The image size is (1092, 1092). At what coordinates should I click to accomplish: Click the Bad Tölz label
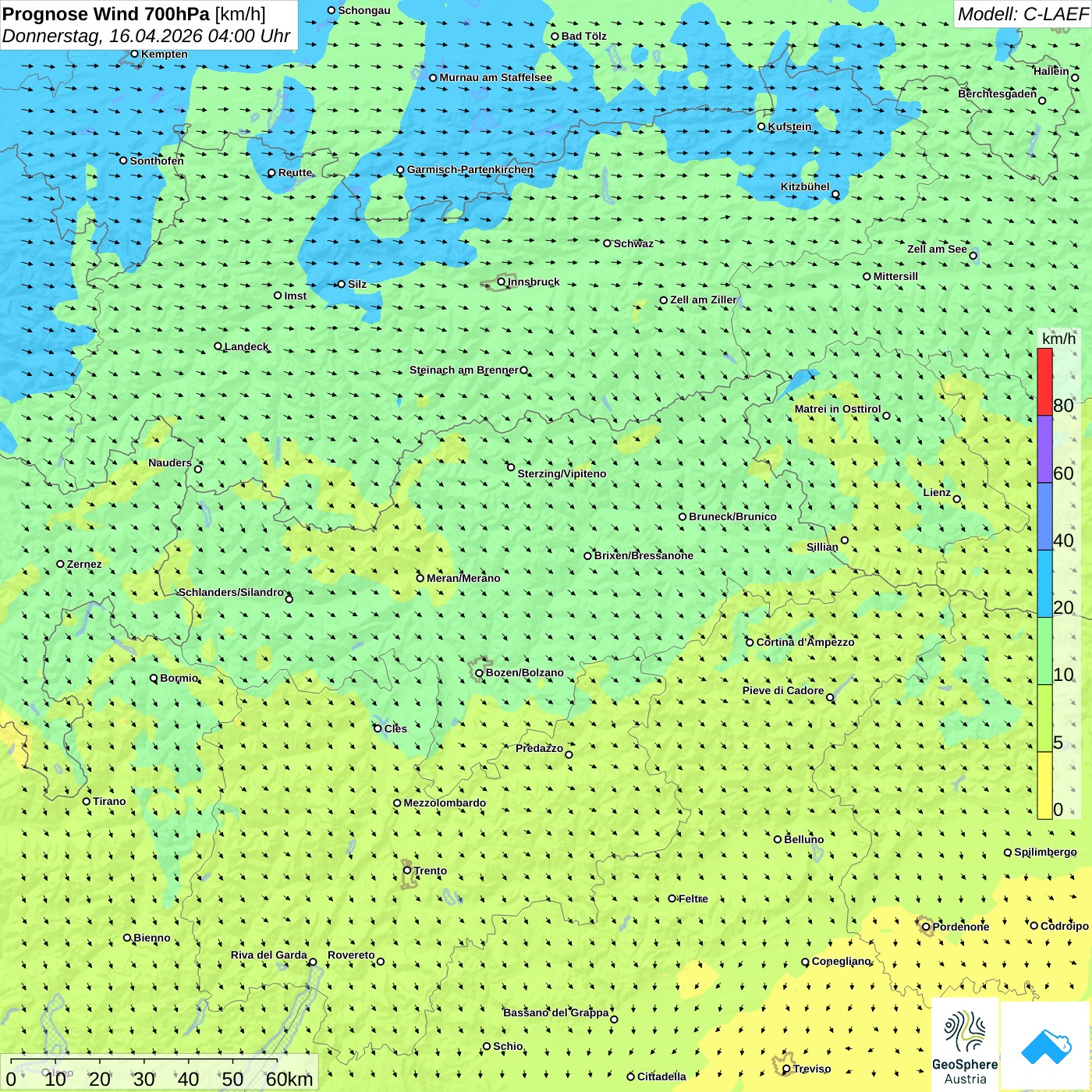tap(584, 36)
